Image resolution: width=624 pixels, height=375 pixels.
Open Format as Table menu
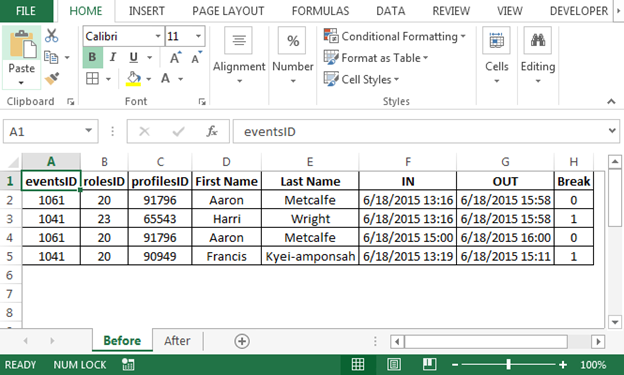[x=376, y=58]
